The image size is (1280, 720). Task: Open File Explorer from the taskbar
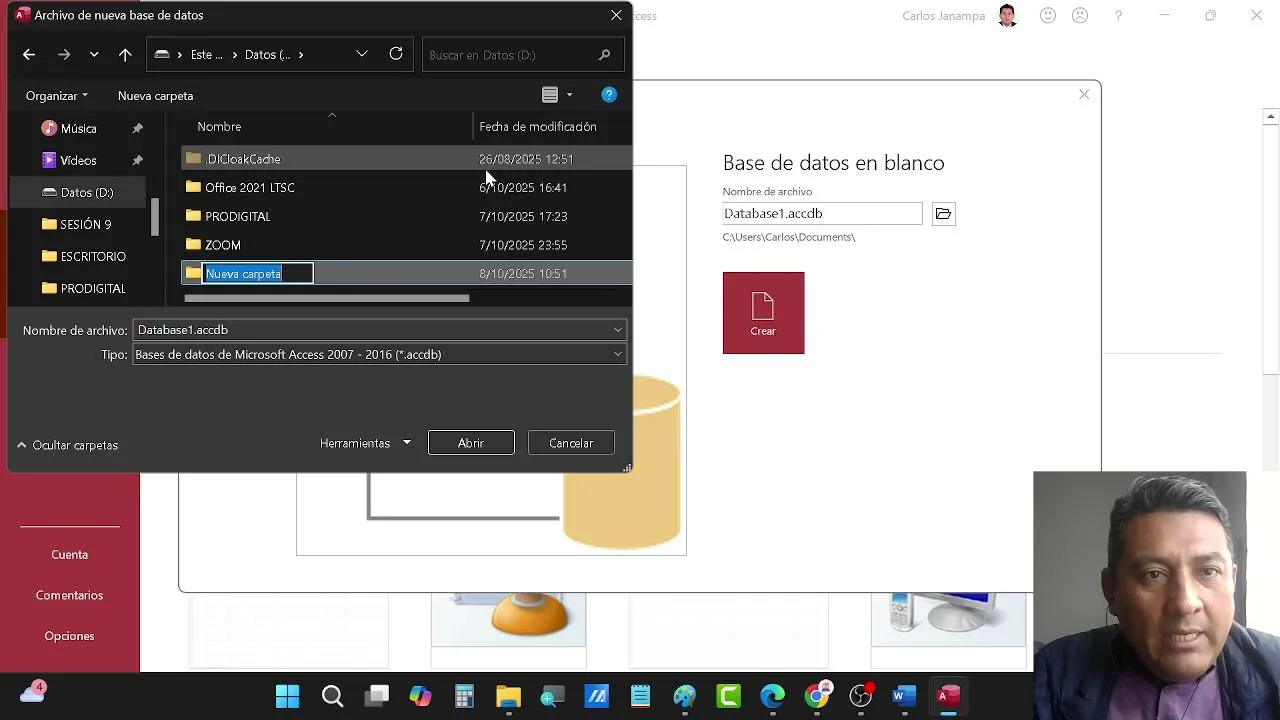point(508,696)
